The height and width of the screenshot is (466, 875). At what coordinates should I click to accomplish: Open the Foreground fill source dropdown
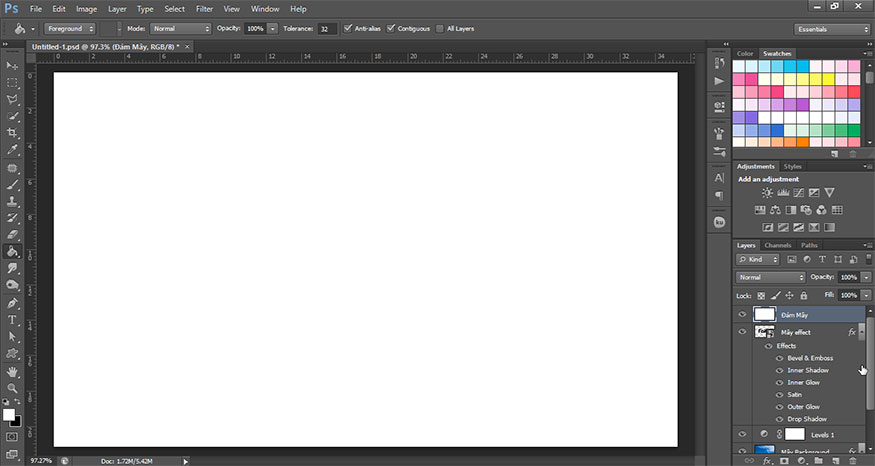(70, 28)
